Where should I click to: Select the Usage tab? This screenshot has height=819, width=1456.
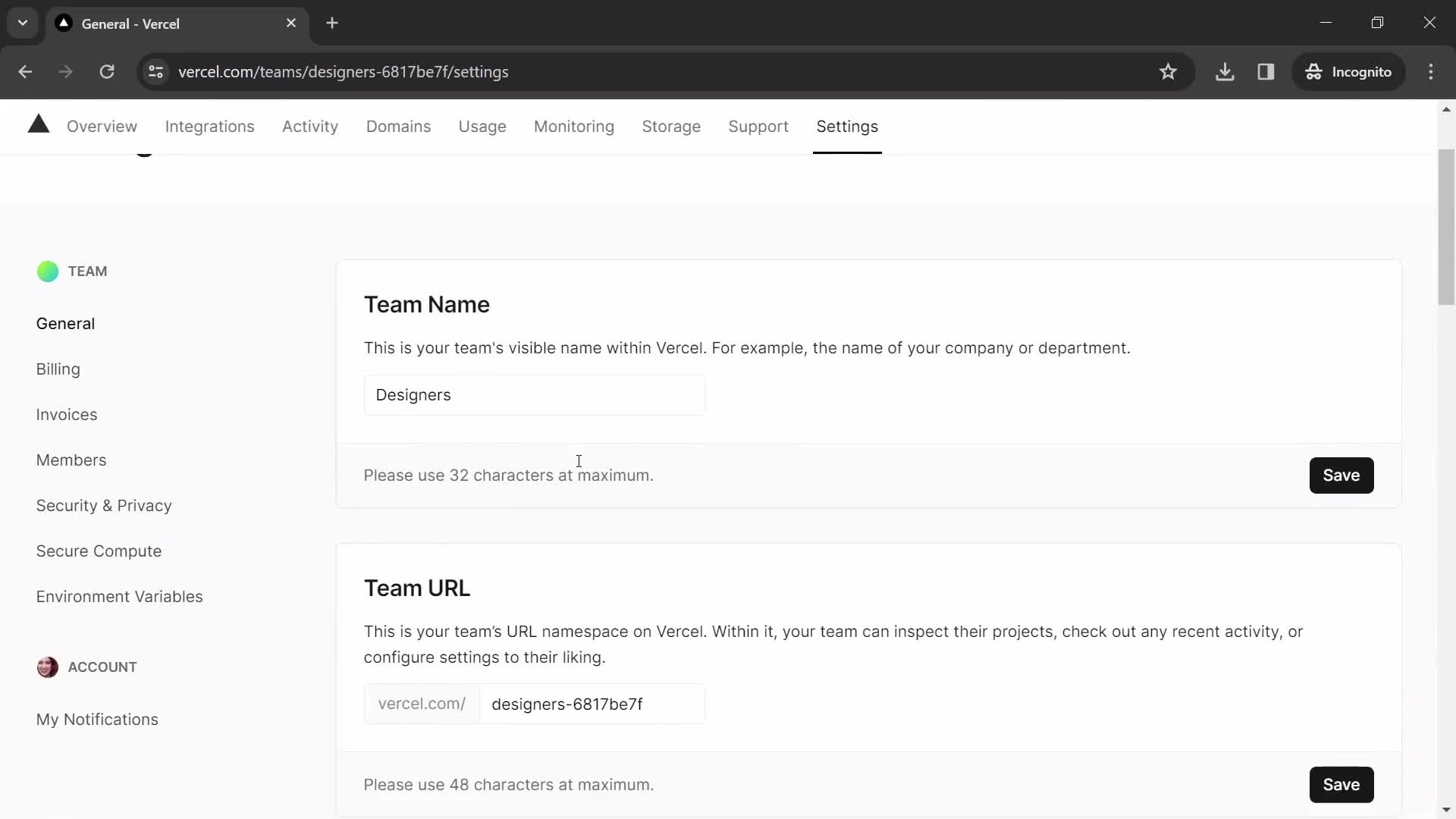[482, 126]
